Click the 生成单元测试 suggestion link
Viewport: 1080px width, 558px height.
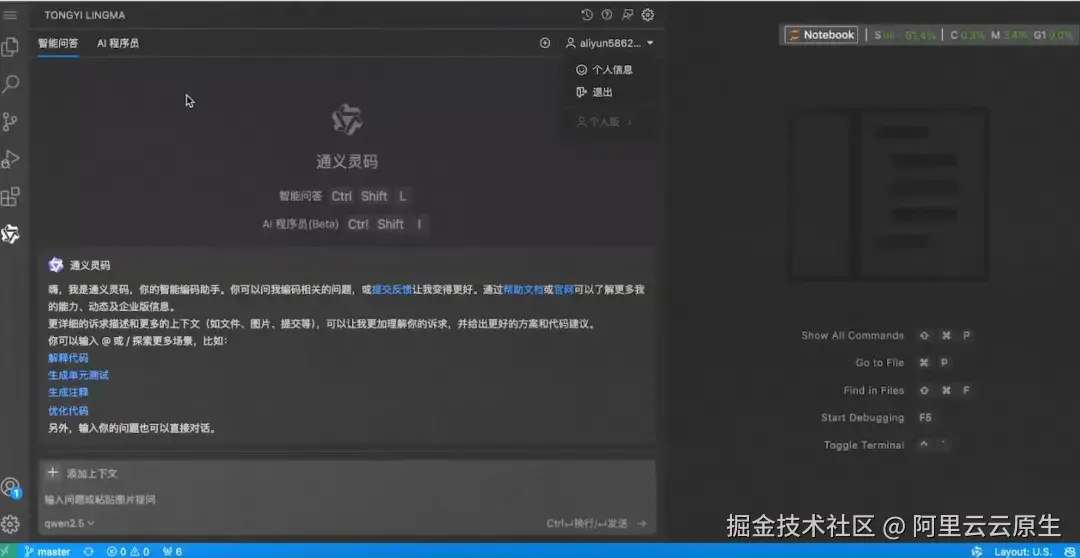coord(79,375)
